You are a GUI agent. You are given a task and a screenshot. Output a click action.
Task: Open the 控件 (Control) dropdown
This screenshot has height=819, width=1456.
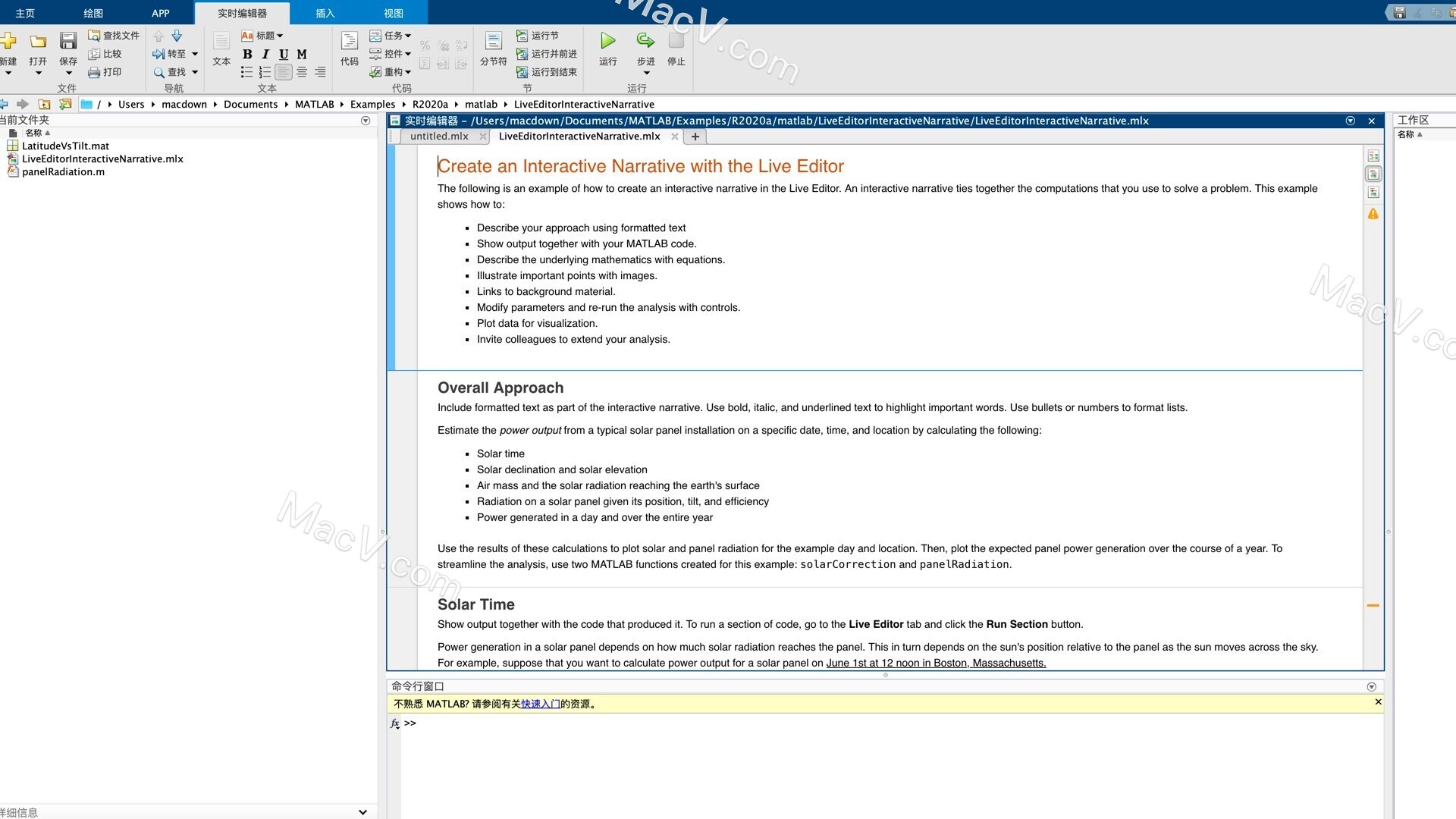391,54
